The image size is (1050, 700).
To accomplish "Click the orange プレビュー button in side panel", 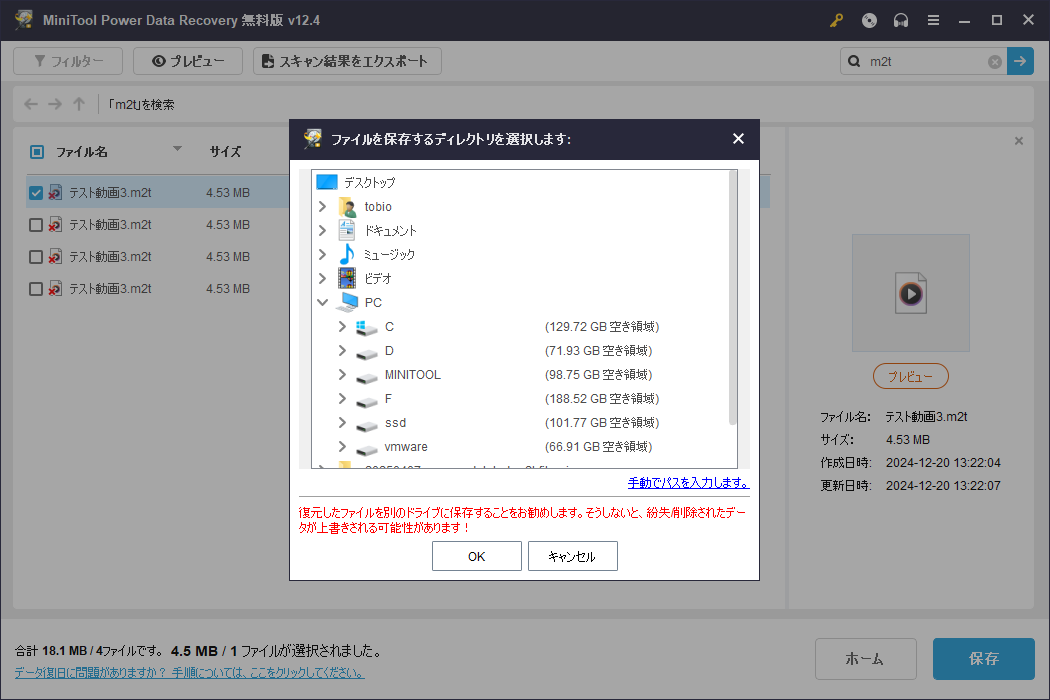I will [x=911, y=376].
